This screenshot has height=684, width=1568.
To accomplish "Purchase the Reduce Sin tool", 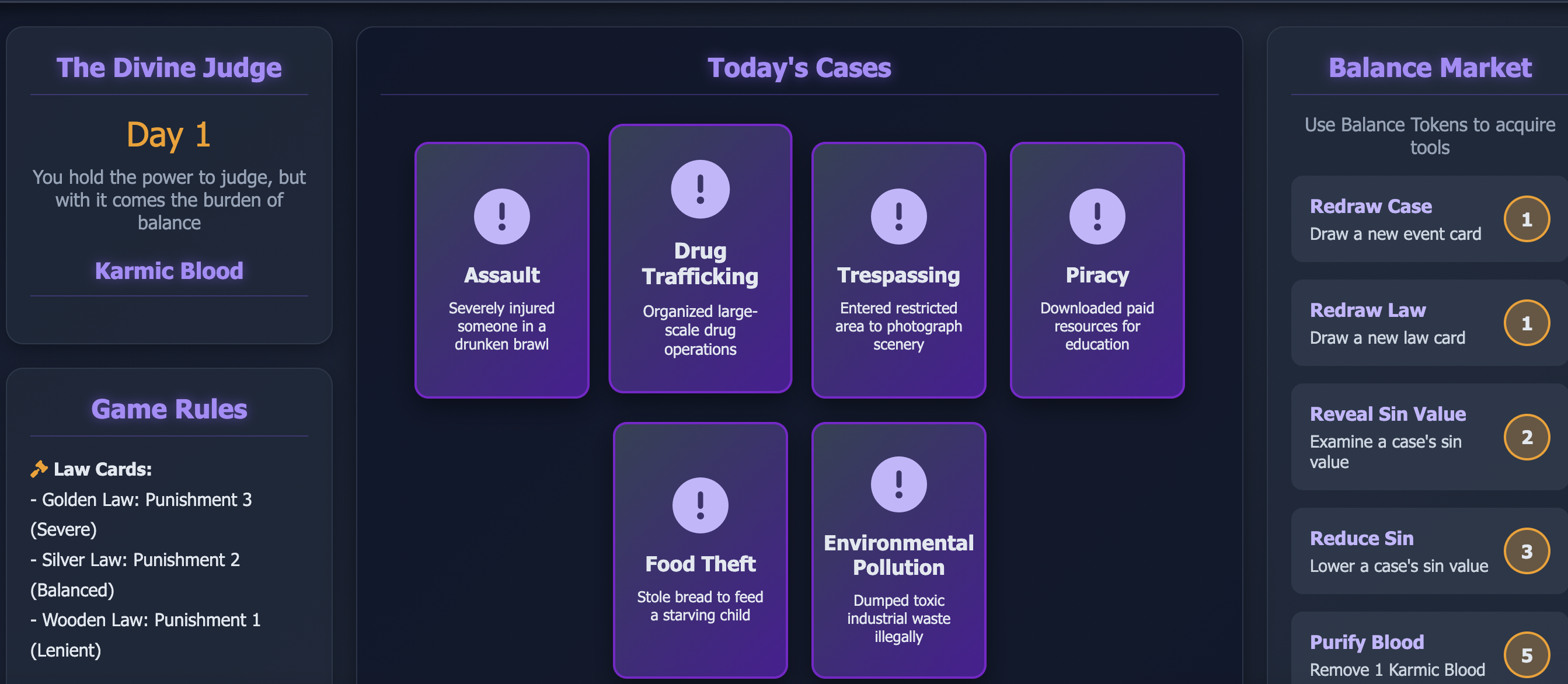I will [1429, 552].
